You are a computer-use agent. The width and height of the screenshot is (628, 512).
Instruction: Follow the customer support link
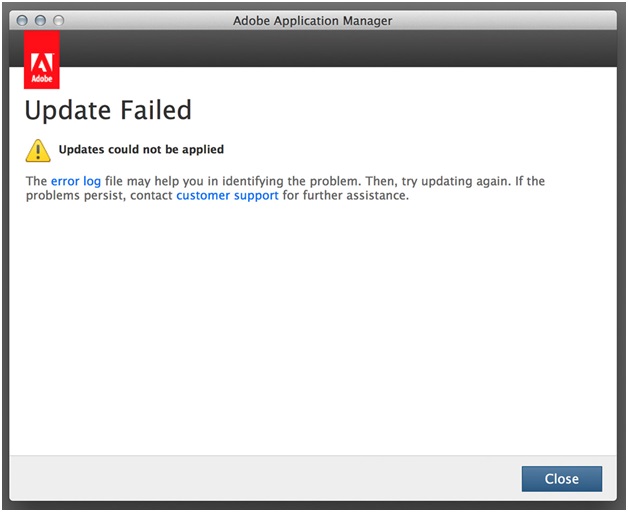(227, 196)
